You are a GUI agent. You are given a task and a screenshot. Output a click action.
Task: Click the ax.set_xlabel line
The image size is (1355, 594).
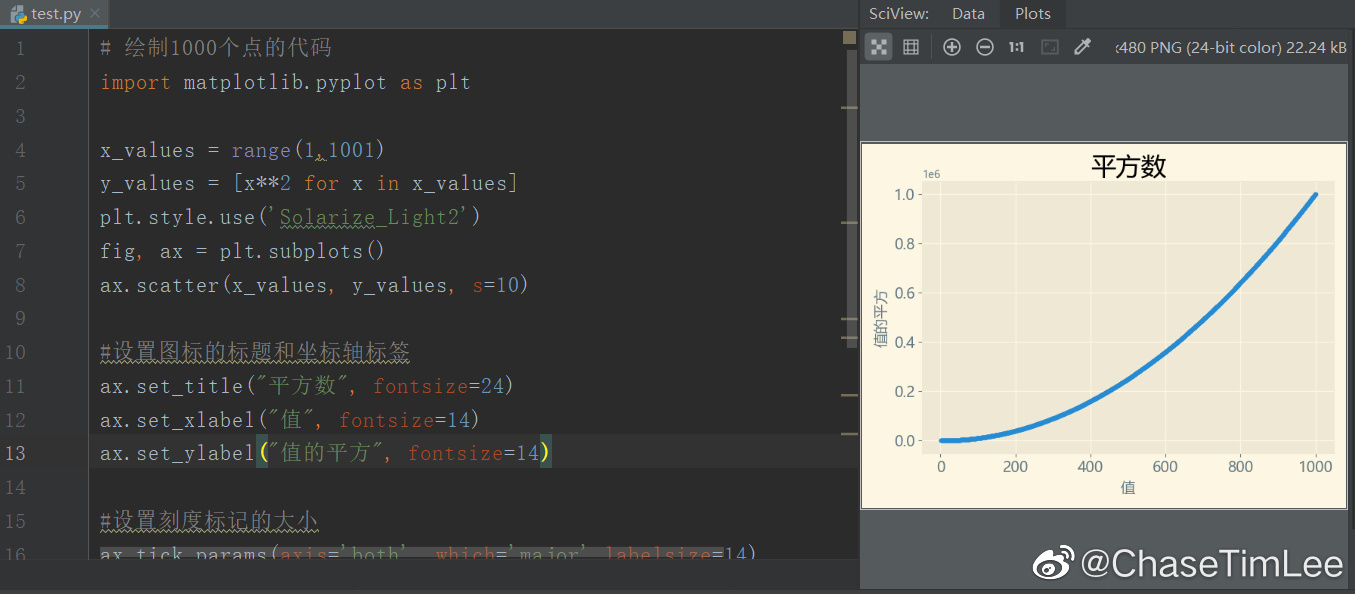290,420
